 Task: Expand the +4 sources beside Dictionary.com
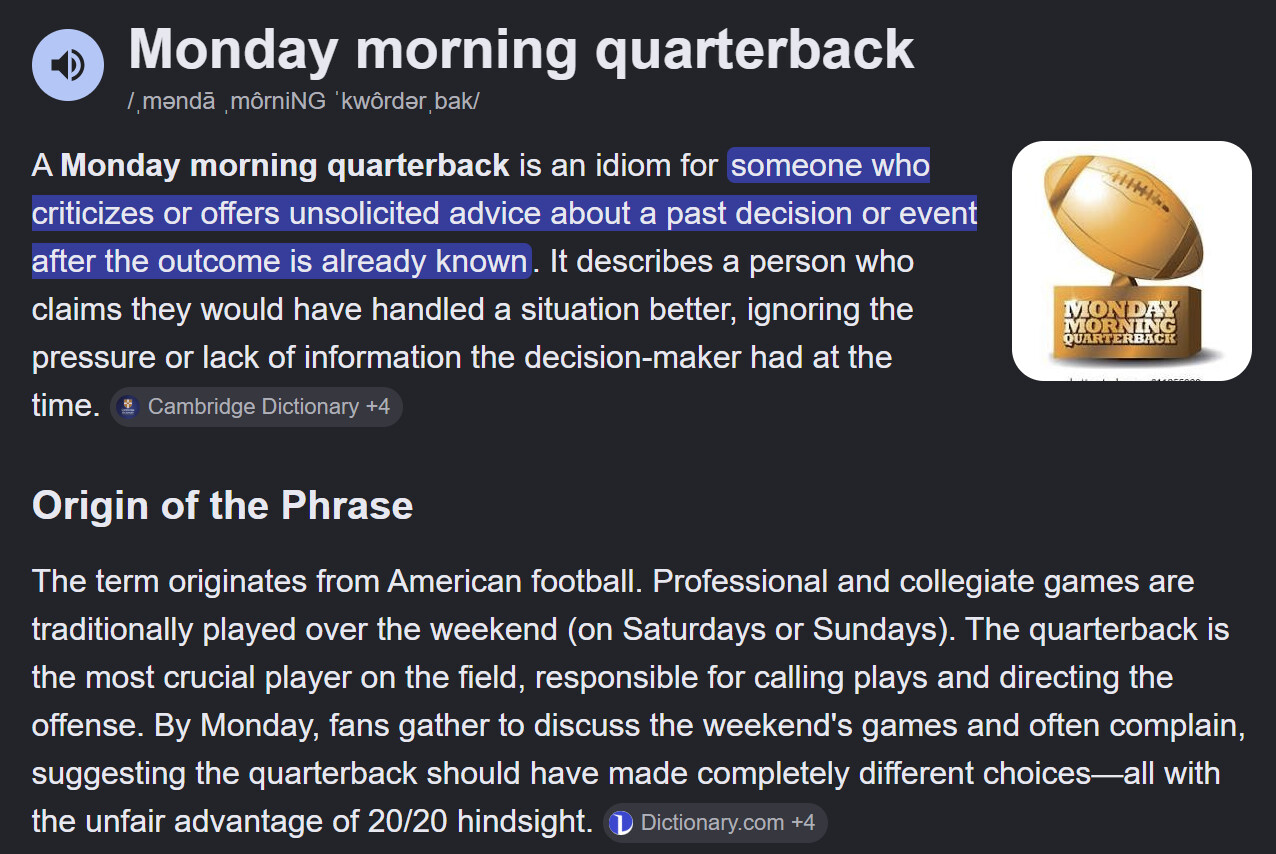click(803, 823)
